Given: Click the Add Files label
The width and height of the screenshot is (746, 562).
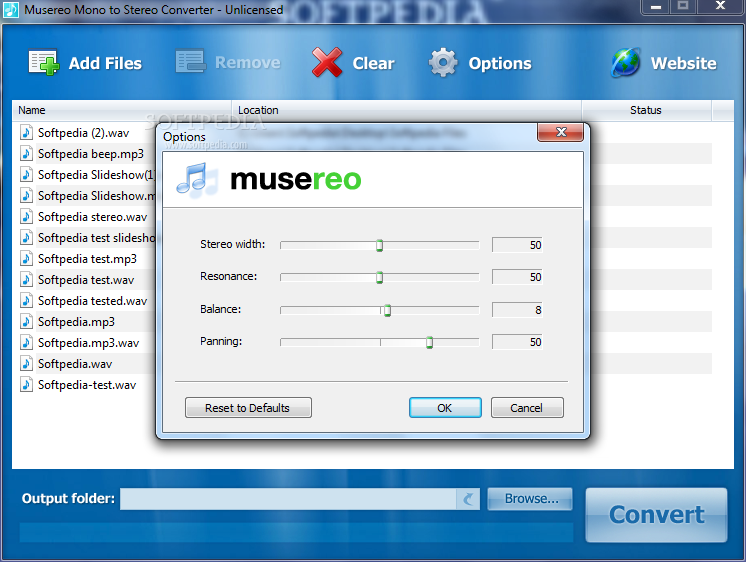Looking at the screenshot, I should click(x=105, y=63).
